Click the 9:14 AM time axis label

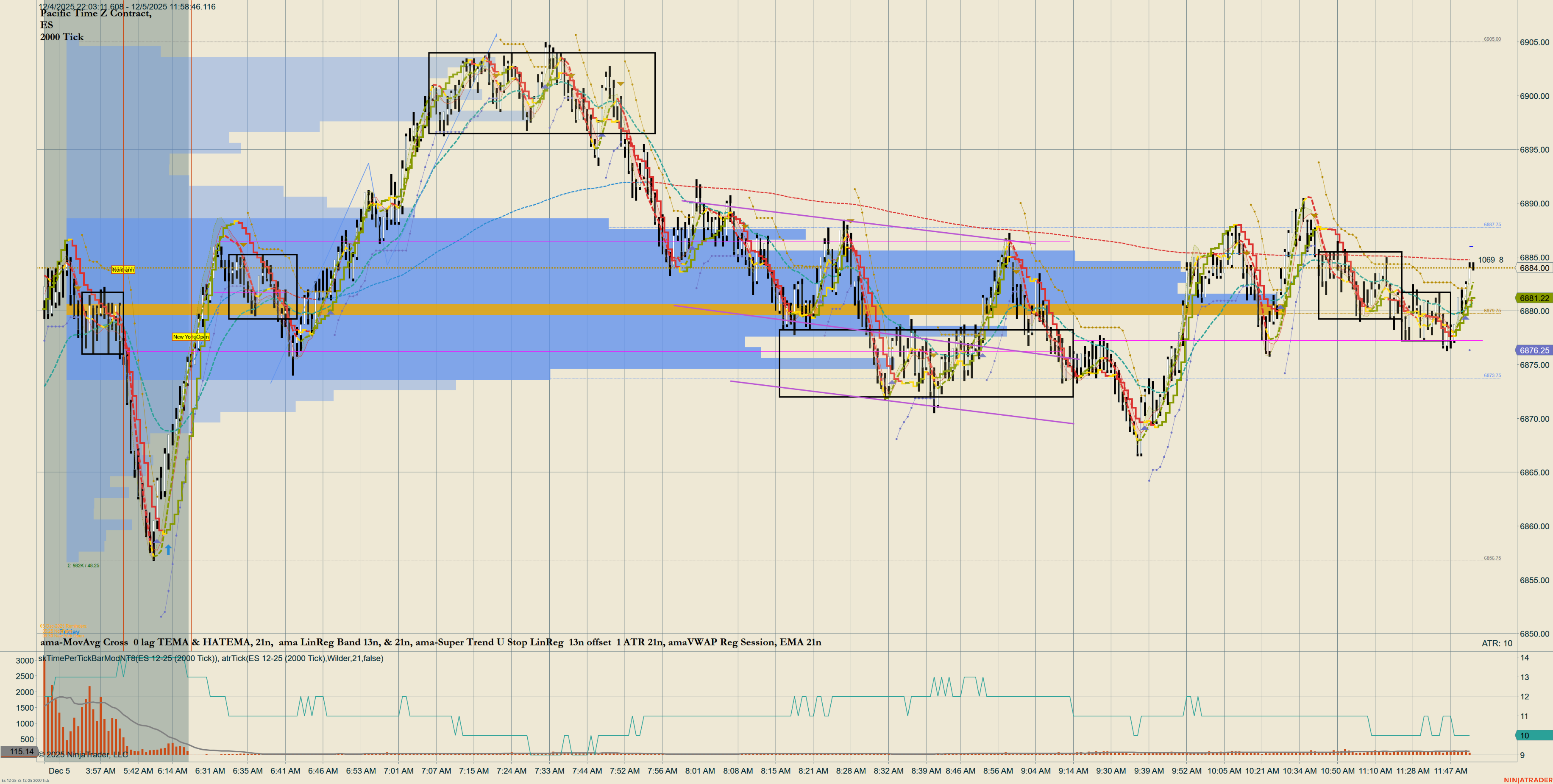[1073, 771]
